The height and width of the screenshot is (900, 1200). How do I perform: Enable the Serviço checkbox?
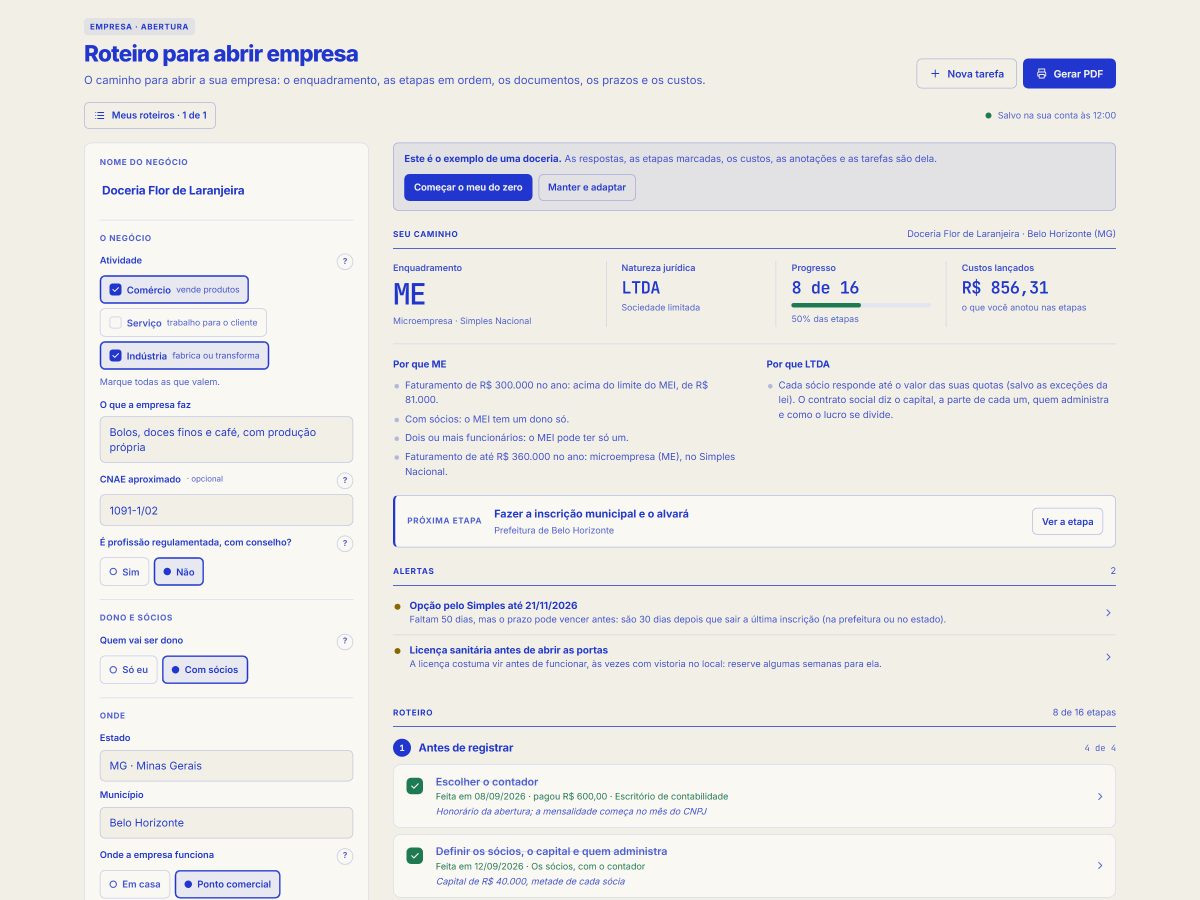pyautogui.click(x=115, y=323)
